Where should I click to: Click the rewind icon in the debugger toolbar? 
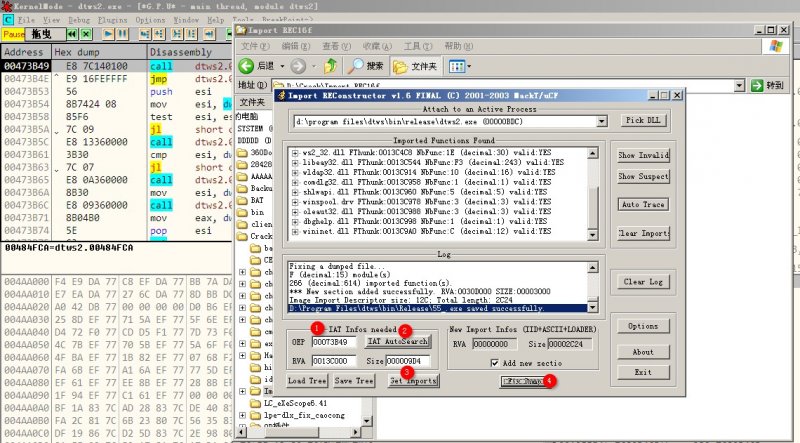(72, 34)
